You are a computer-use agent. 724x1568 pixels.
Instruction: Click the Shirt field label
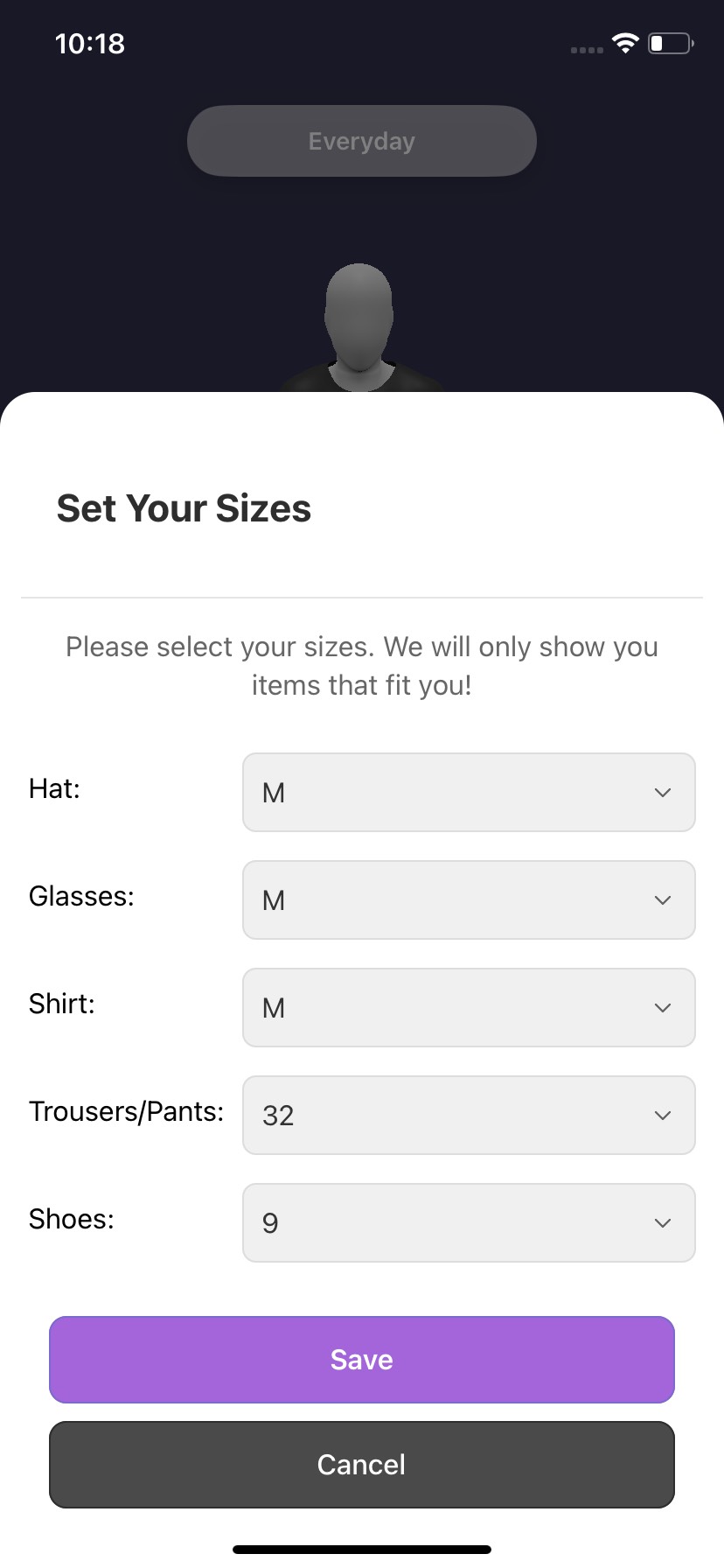61,1004
